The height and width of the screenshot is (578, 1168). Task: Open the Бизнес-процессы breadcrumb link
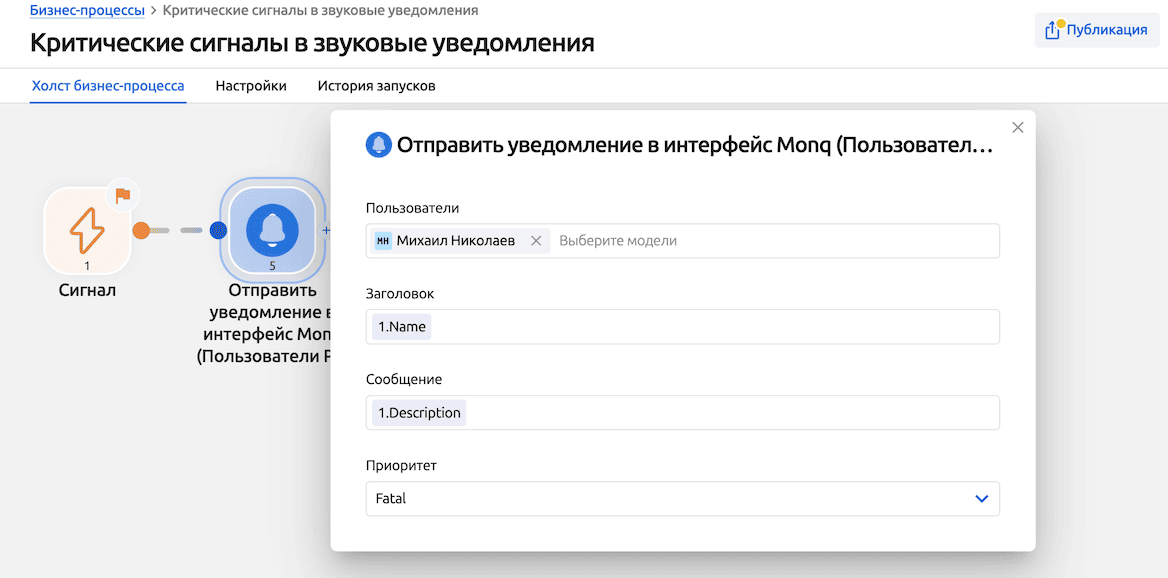point(87,10)
